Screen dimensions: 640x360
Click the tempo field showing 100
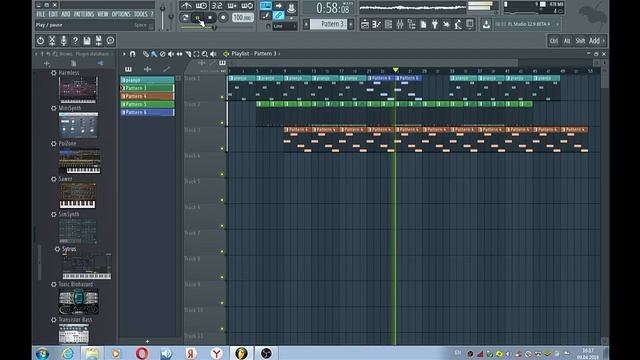pos(242,18)
